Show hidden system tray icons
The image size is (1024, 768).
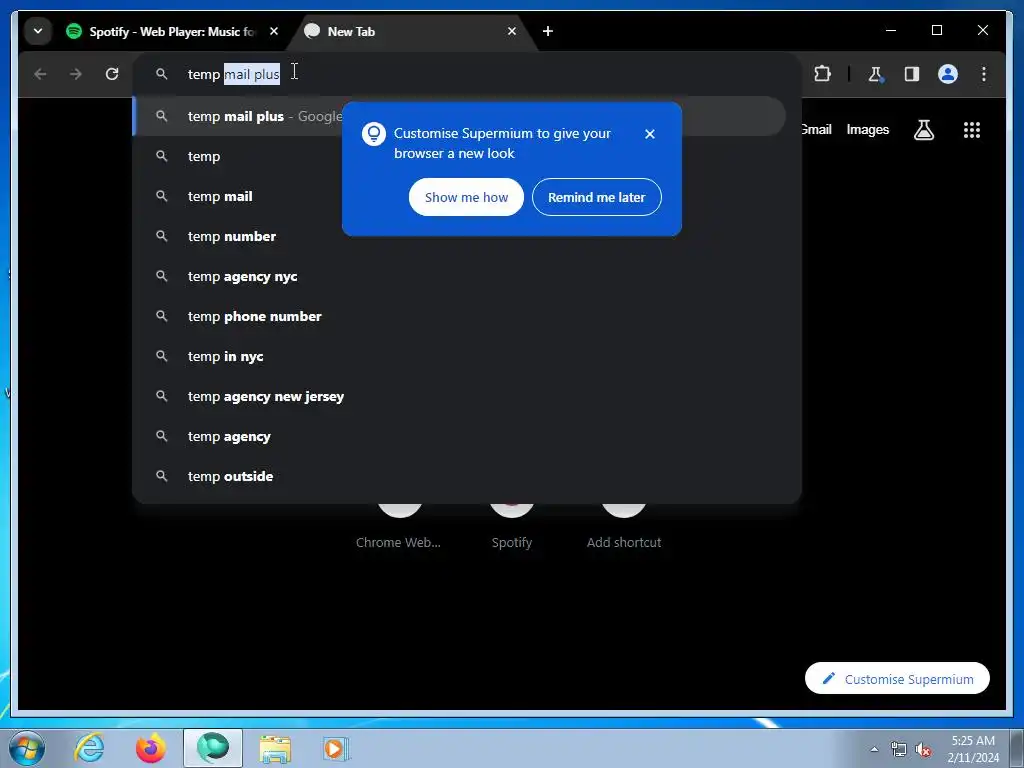pyautogui.click(x=874, y=749)
